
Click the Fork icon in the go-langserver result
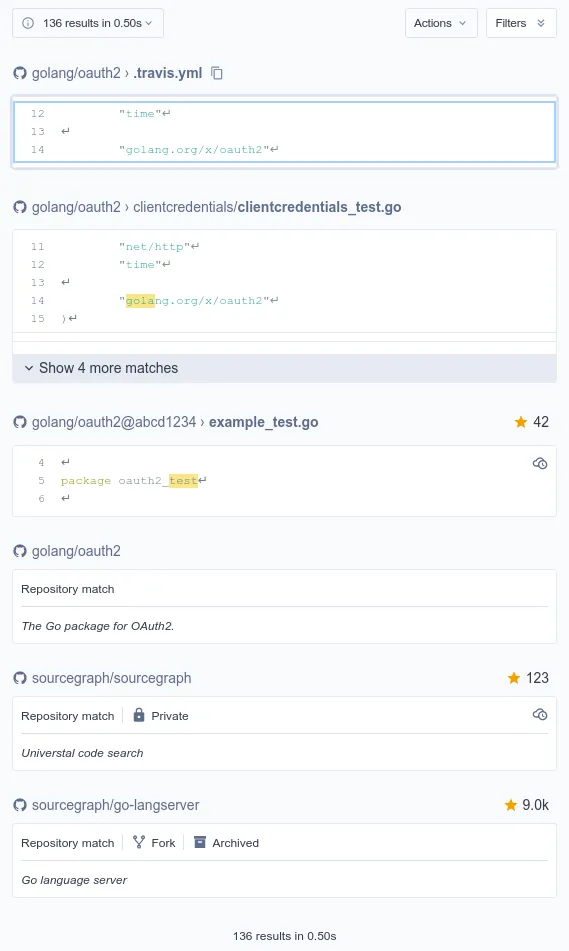point(139,842)
